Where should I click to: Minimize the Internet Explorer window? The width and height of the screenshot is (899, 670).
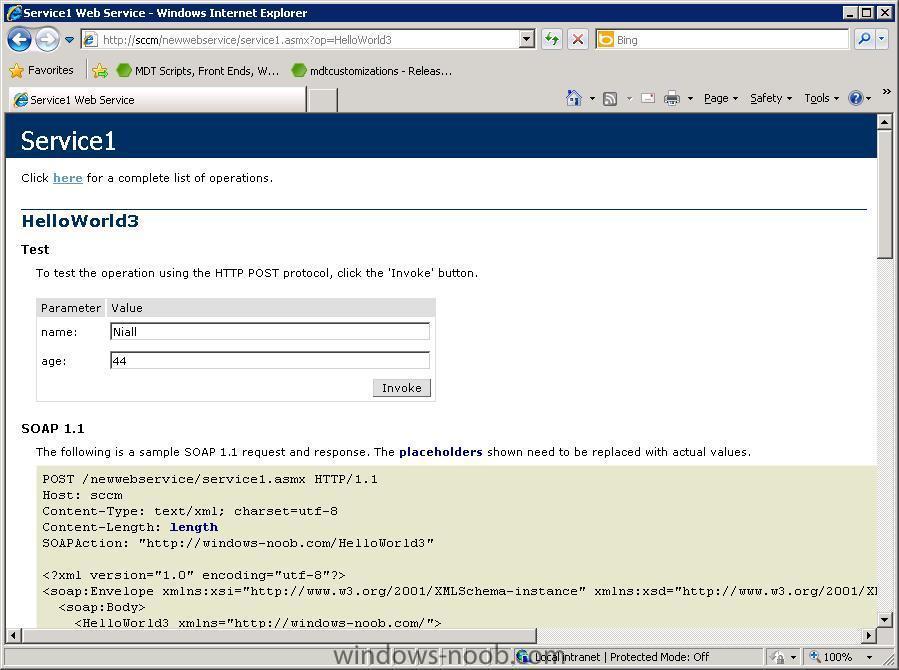coord(851,13)
